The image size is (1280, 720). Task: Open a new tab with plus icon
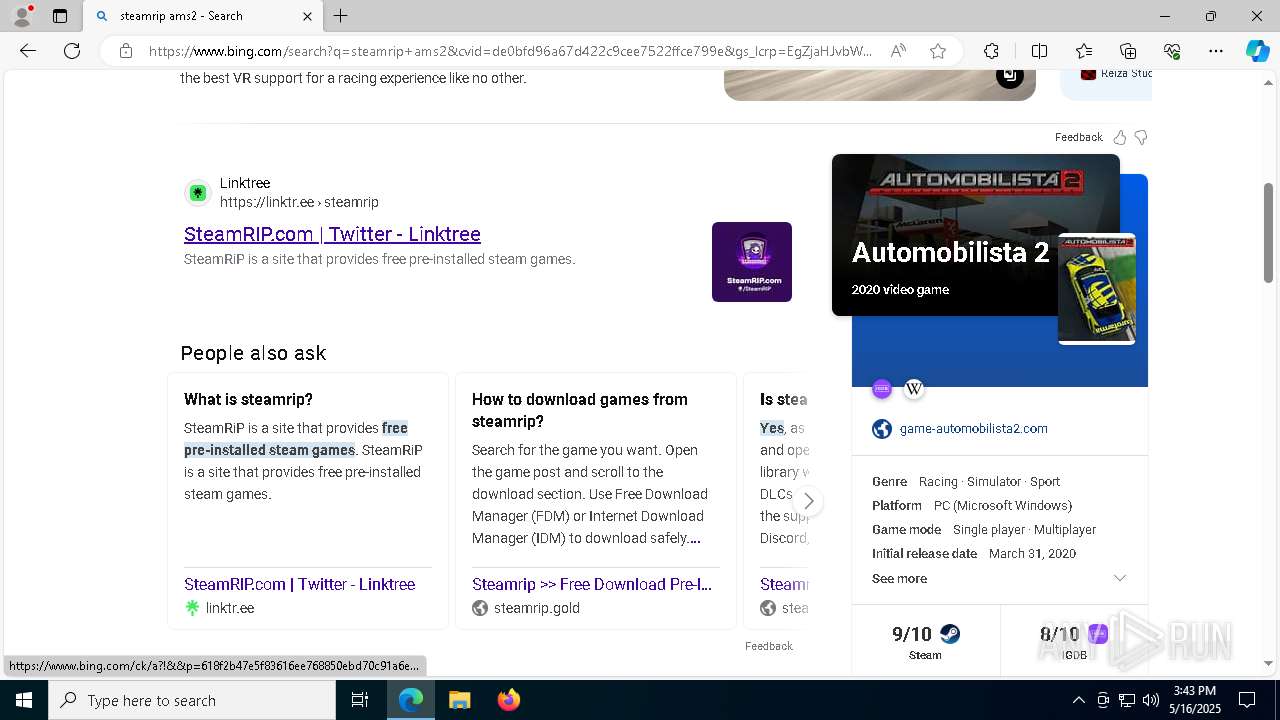point(341,16)
